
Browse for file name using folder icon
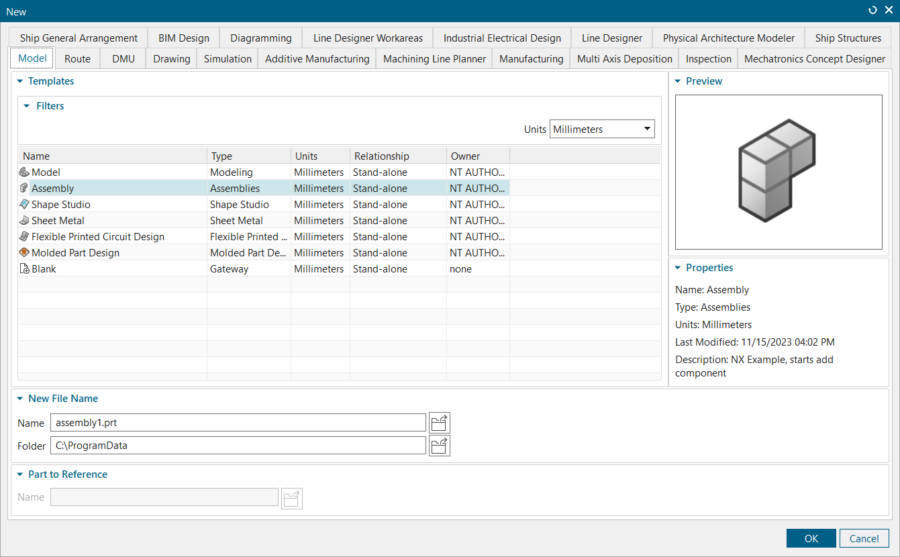point(440,423)
